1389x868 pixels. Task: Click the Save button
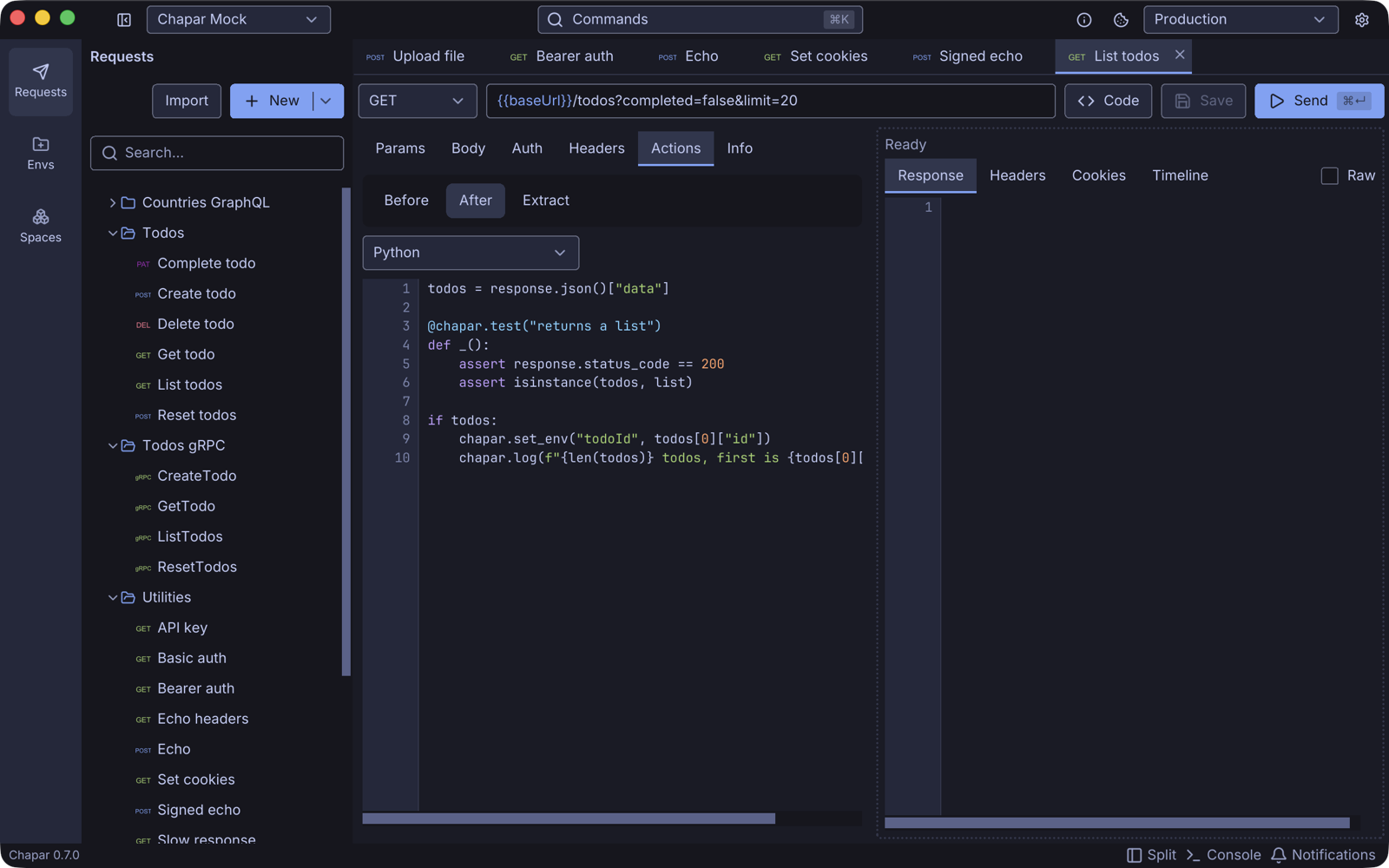(x=1203, y=101)
